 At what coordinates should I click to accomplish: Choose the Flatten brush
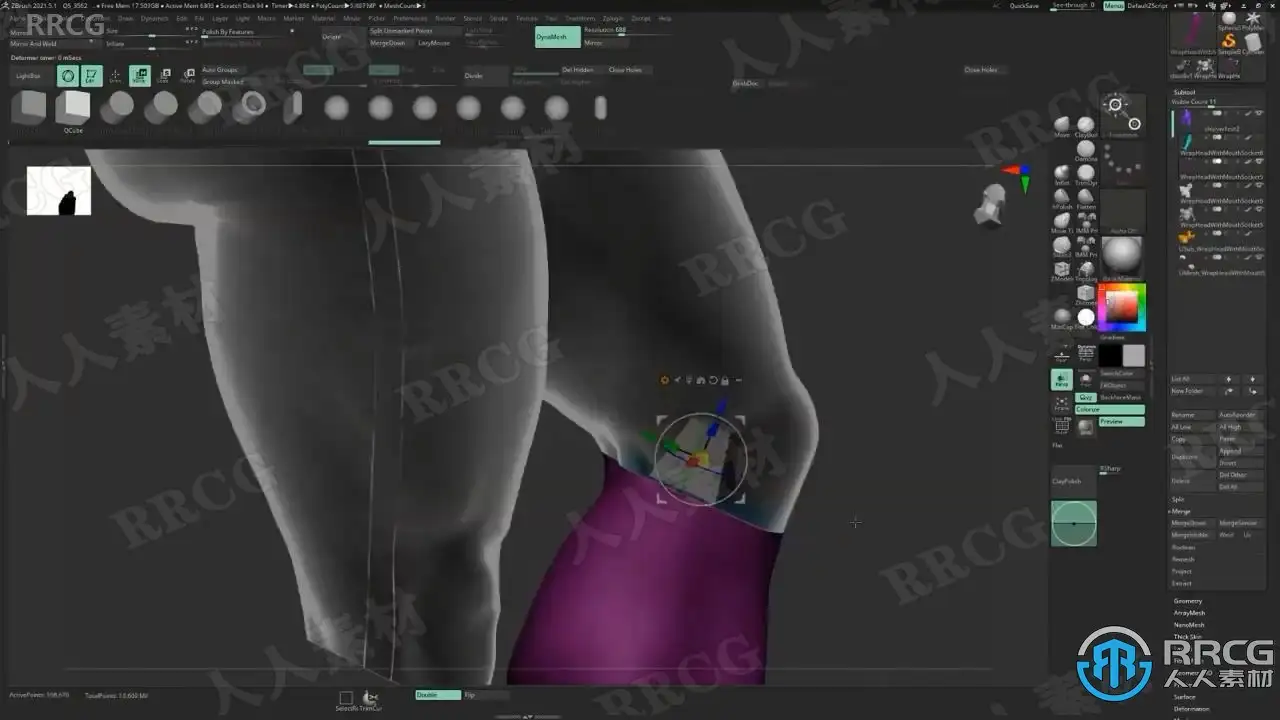pos(1086,196)
